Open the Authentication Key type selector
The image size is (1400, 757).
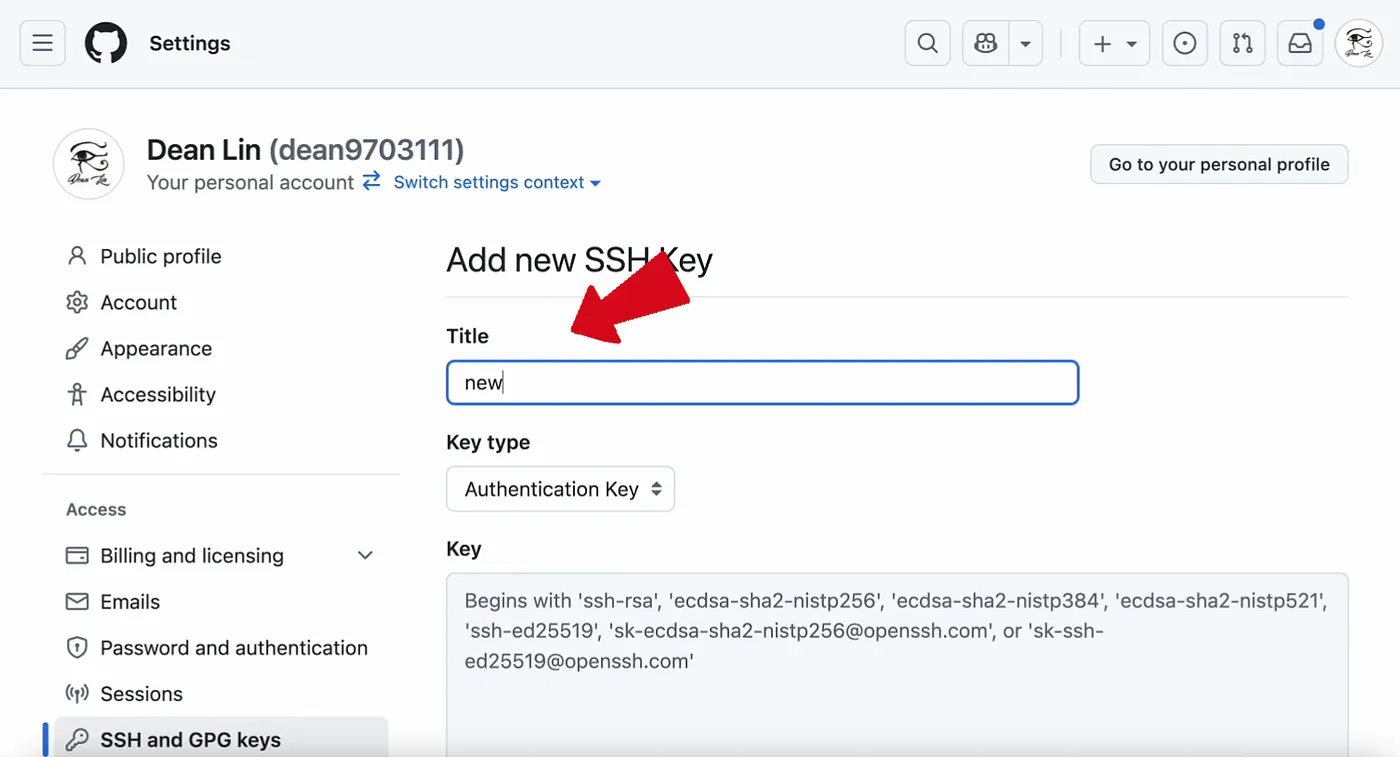coord(561,489)
